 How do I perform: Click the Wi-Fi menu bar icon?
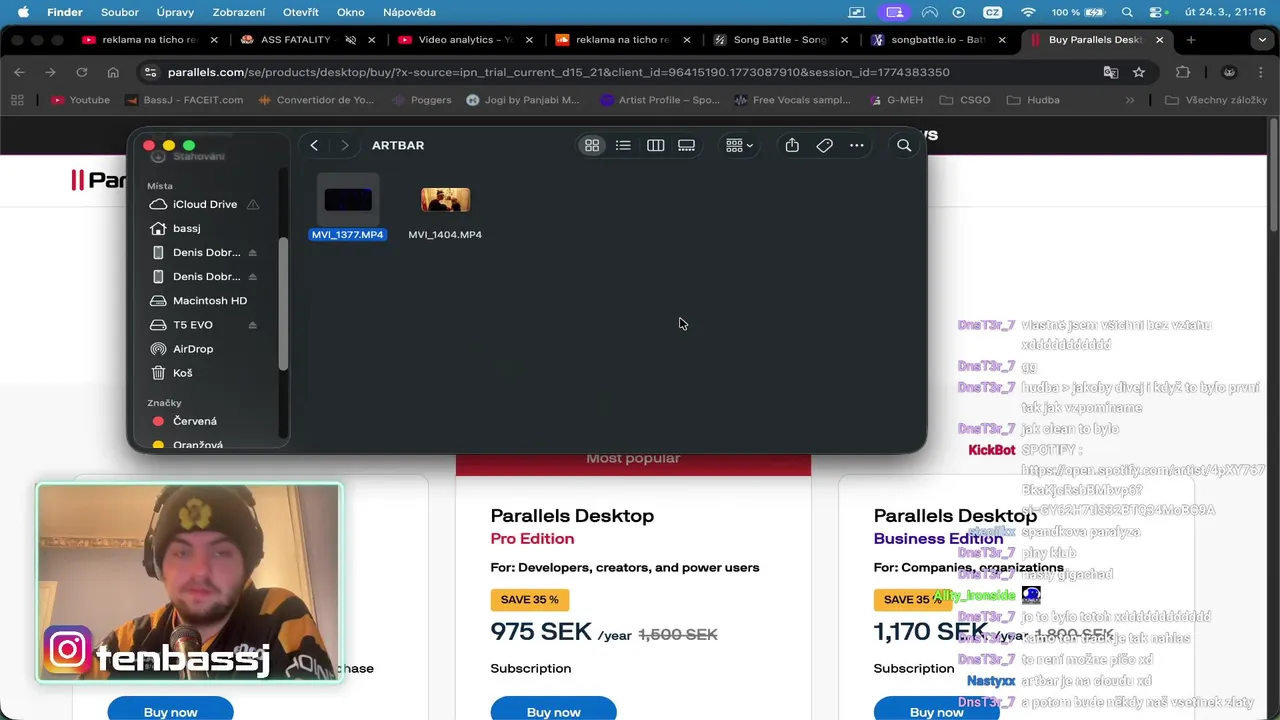pos(1028,12)
